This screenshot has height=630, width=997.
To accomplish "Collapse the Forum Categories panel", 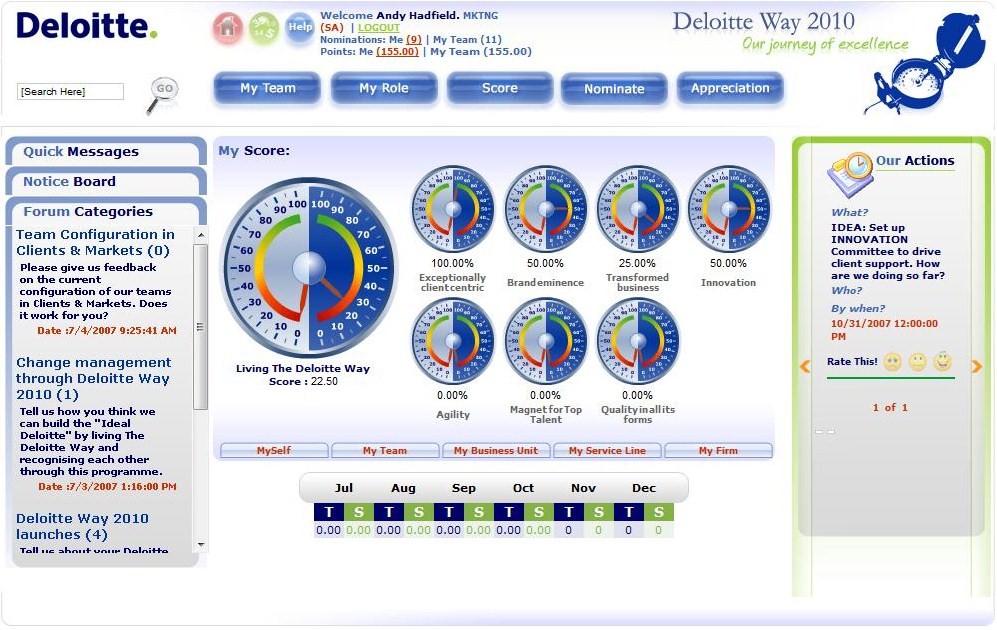I will point(106,212).
